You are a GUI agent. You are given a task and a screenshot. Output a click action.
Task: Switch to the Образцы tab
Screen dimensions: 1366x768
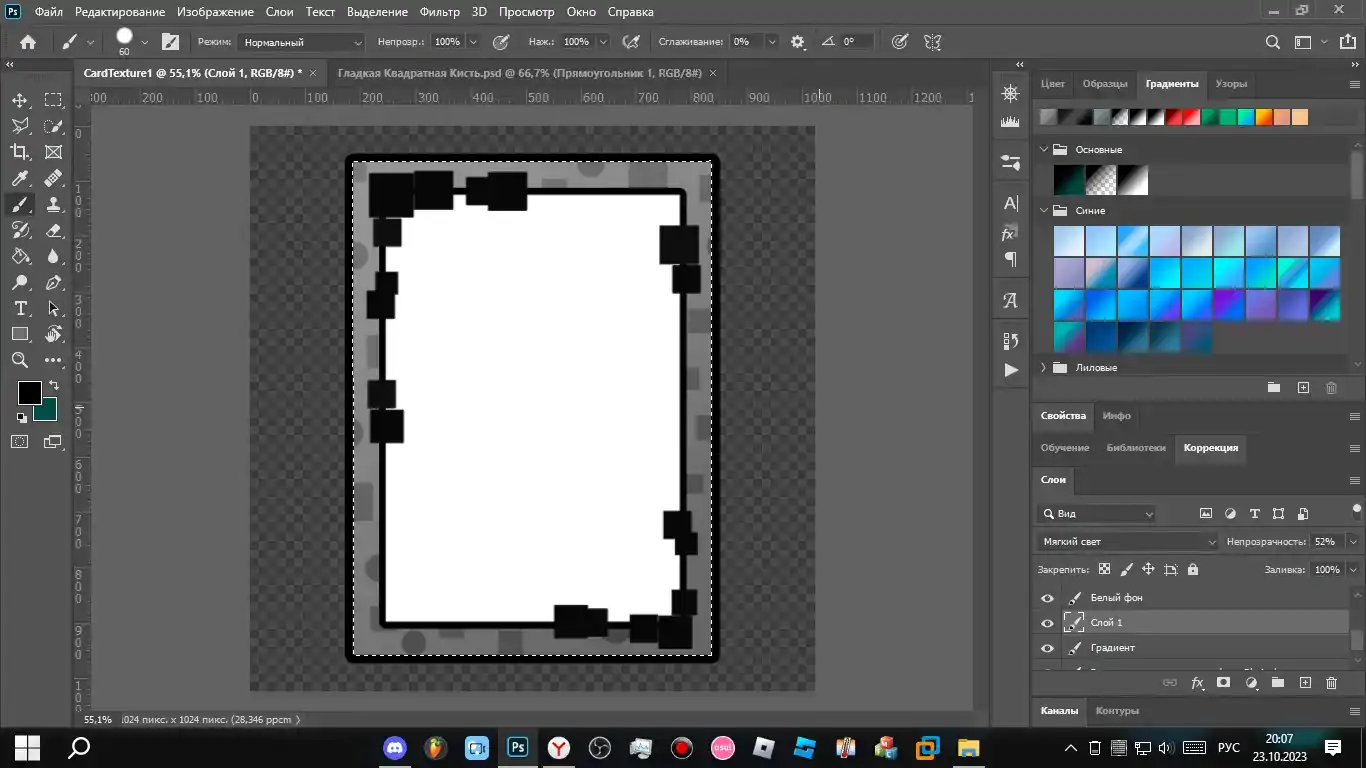pyautogui.click(x=1105, y=84)
